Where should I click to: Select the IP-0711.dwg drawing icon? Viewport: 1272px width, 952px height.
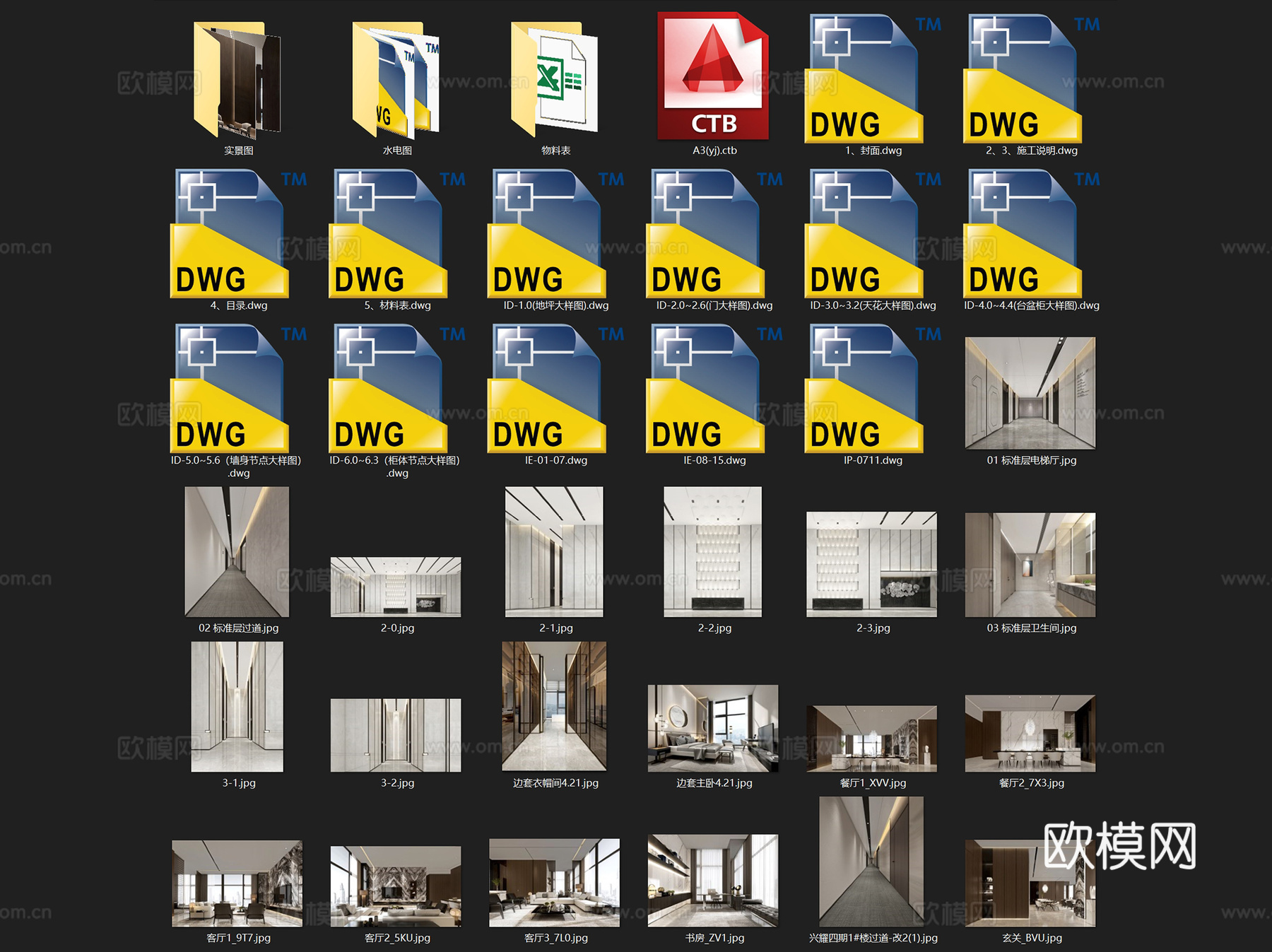873,388
